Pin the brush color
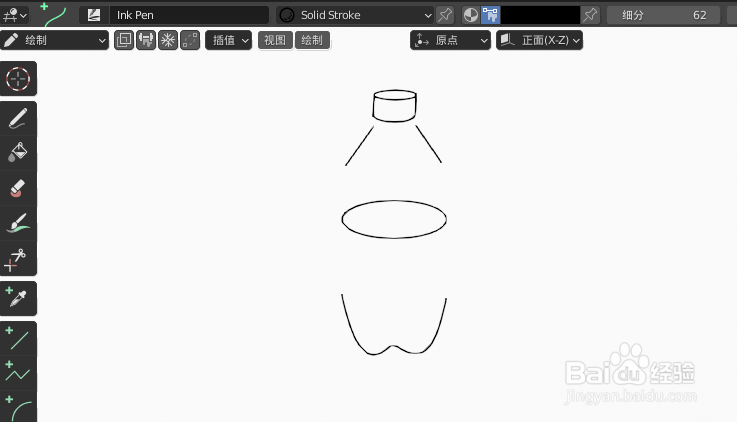The image size is (737, 422). [x=590, y=15]
